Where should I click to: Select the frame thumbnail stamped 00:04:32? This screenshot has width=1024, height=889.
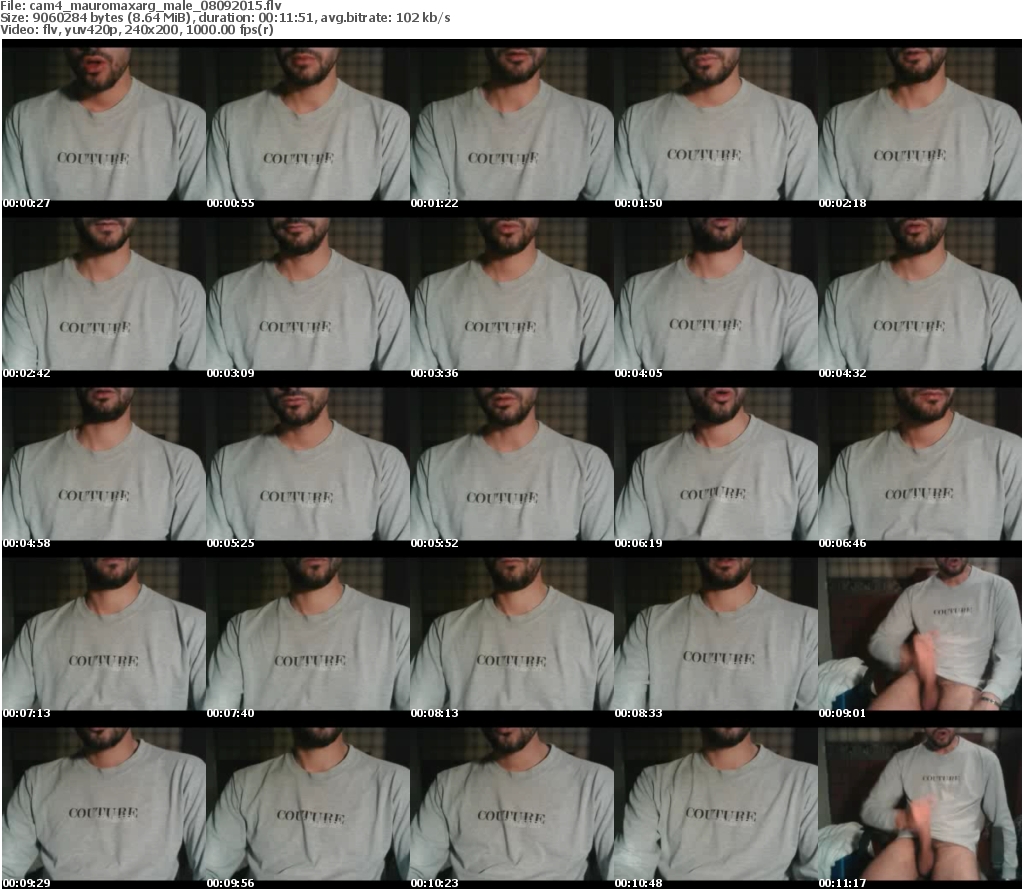click(920, 294)
